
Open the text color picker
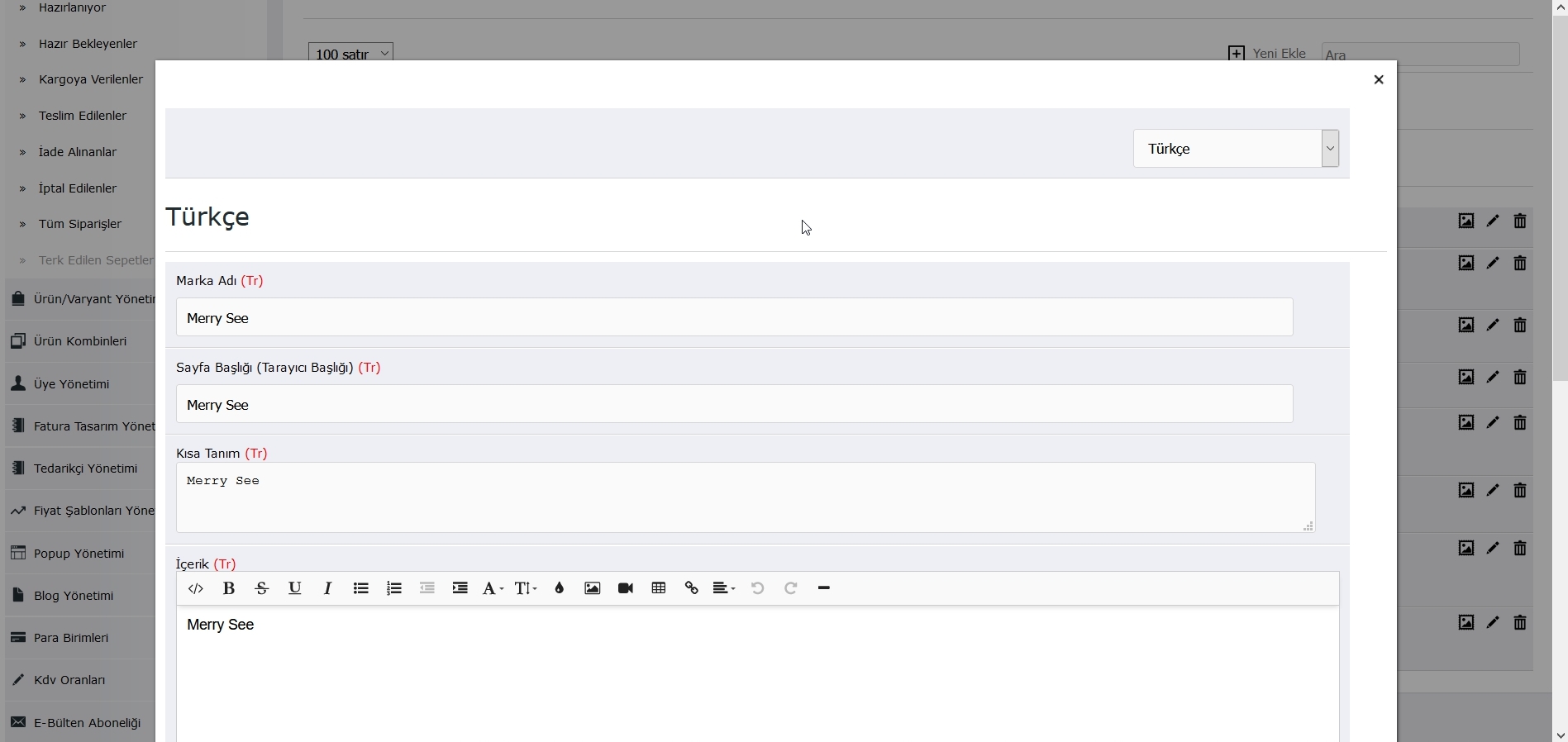click(560, 588)
